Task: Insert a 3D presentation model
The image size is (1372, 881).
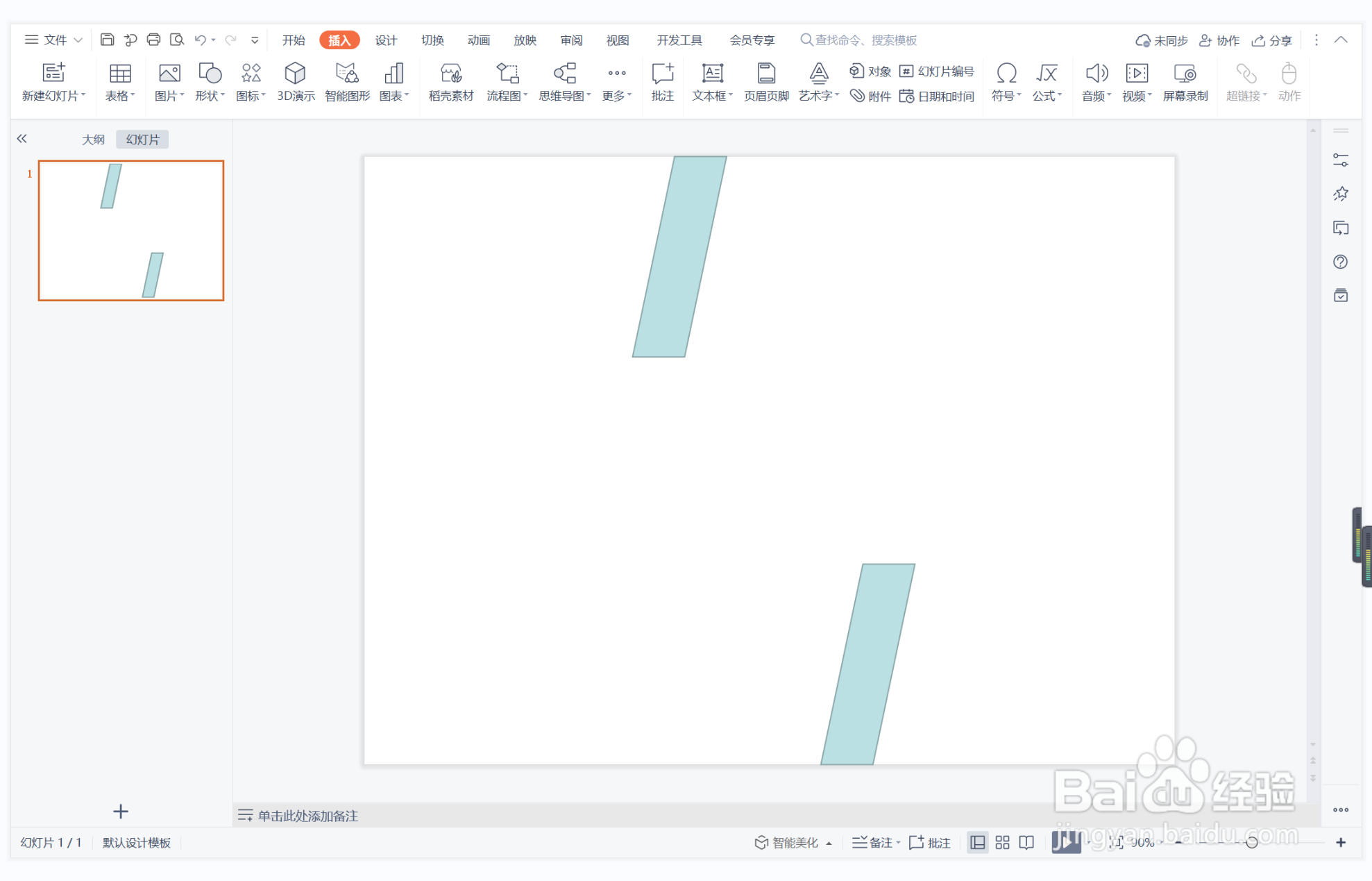Action: 295,81
